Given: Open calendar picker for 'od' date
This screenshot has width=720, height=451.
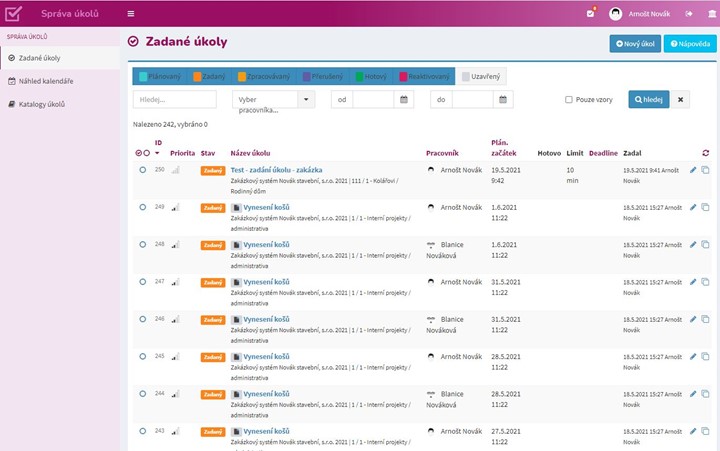Looking at the screenshot, I should point(404,100).
